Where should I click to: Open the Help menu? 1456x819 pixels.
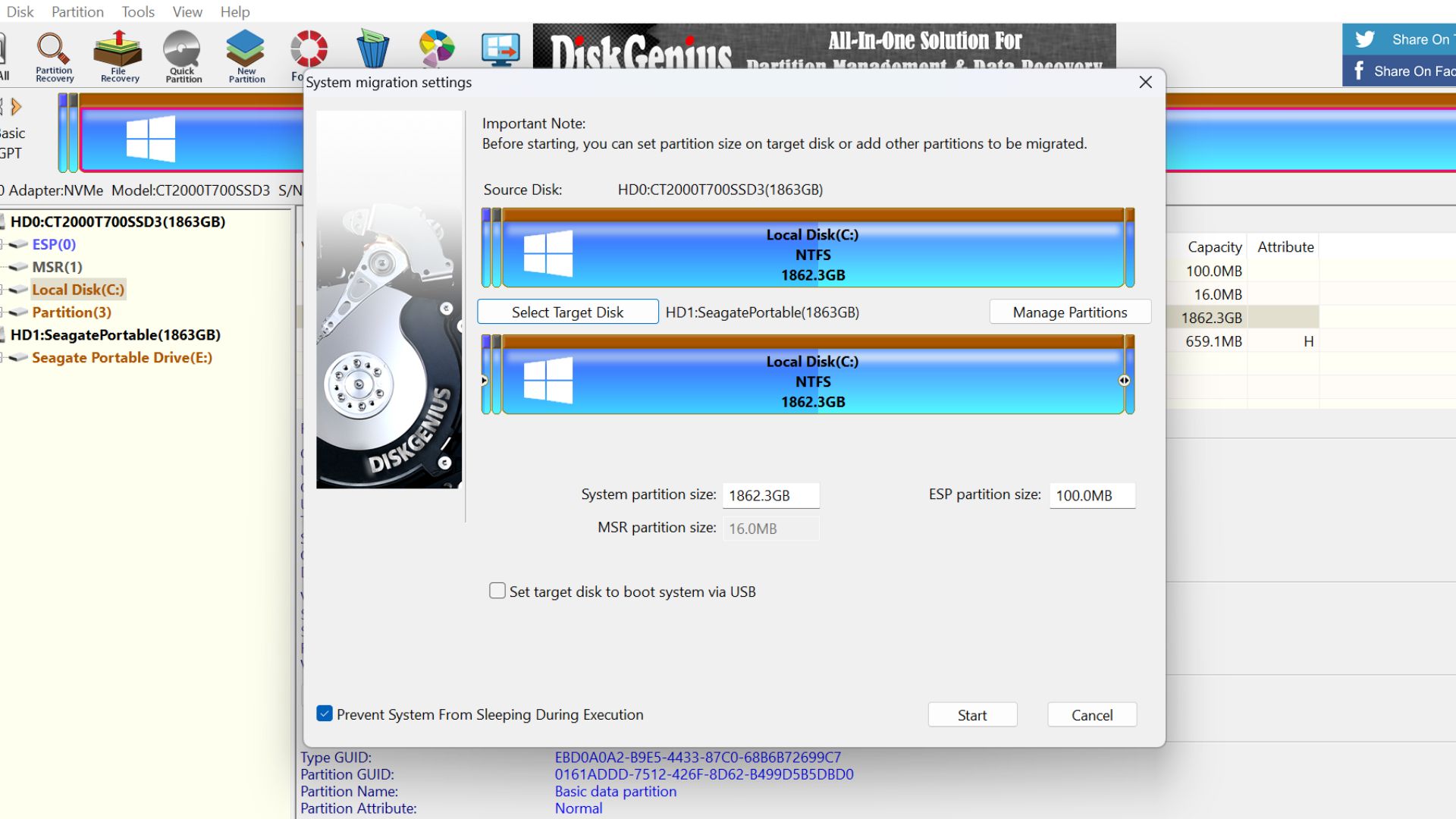[x=235, y=11]
